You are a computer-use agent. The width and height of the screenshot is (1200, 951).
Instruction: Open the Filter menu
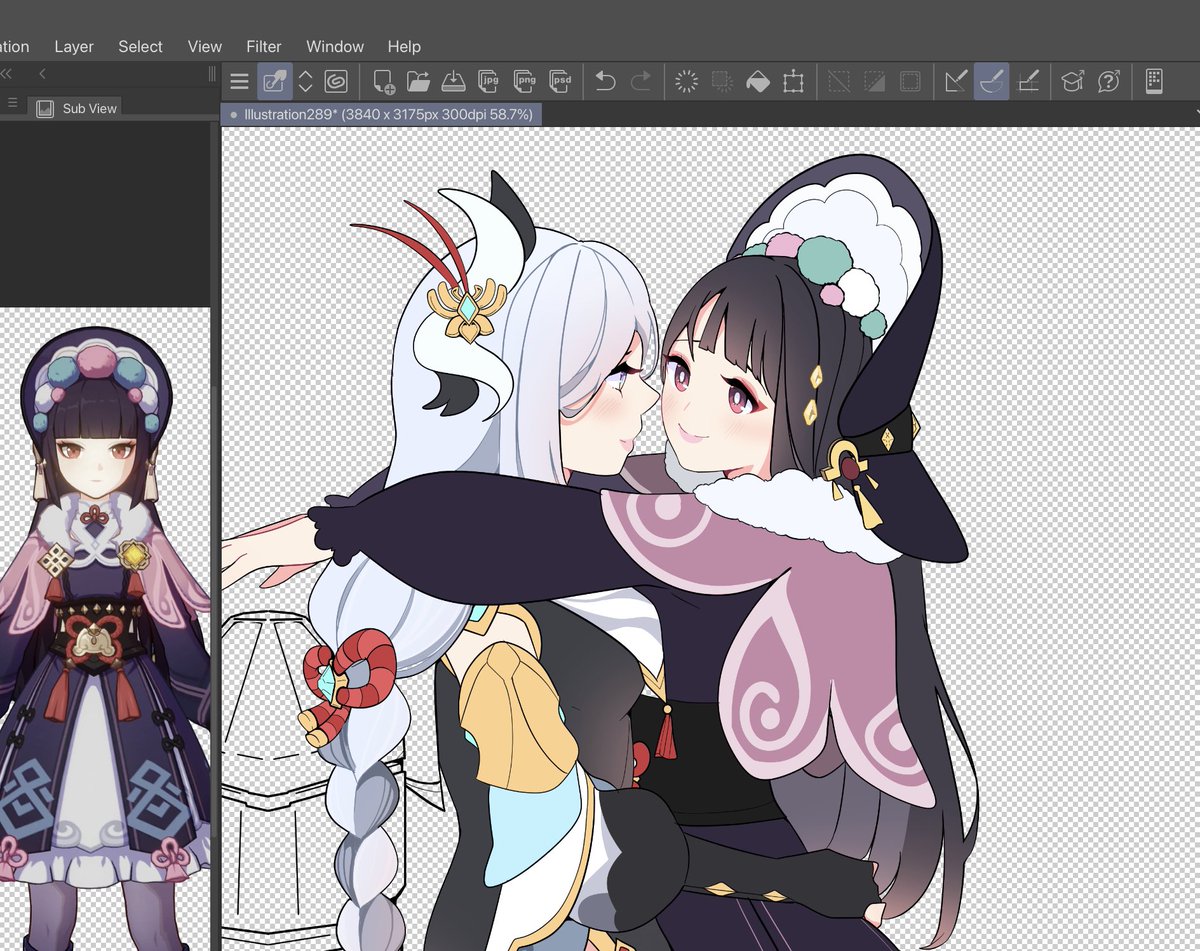point(264,47)
